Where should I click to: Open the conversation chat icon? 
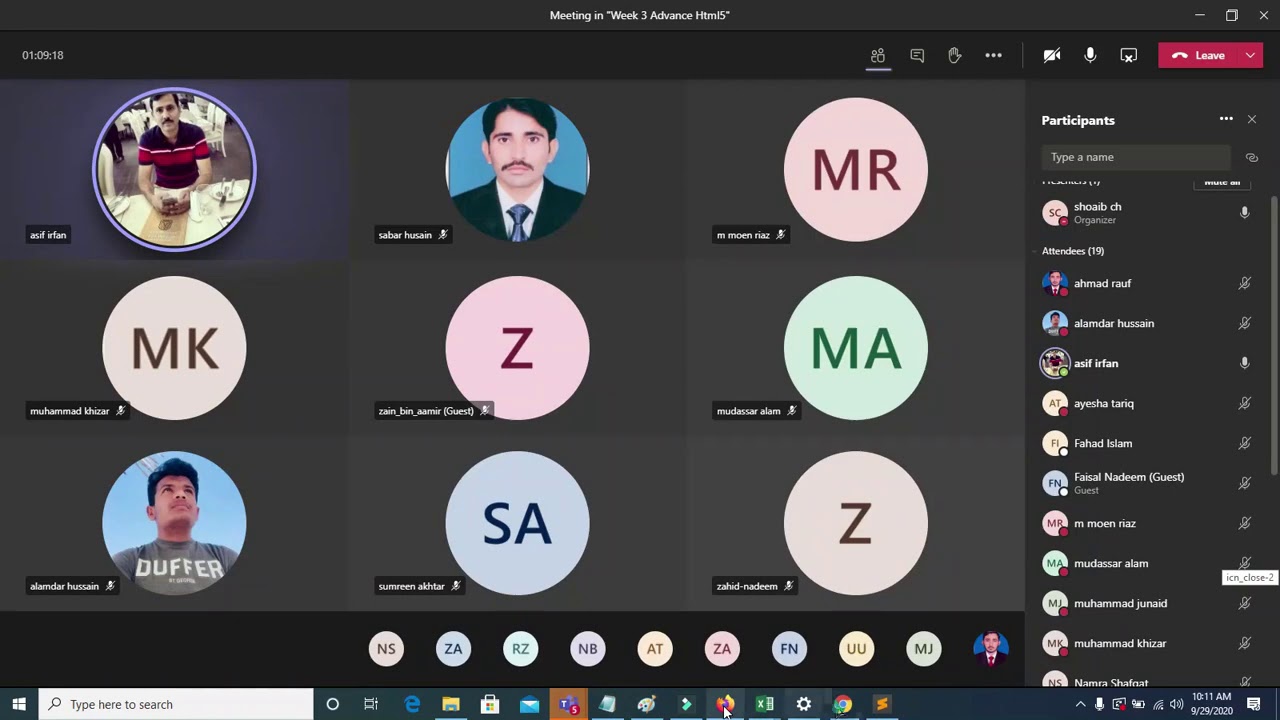917,55
